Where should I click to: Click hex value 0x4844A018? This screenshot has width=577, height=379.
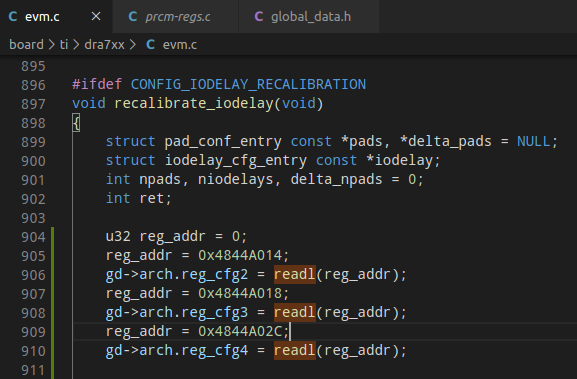240,293
